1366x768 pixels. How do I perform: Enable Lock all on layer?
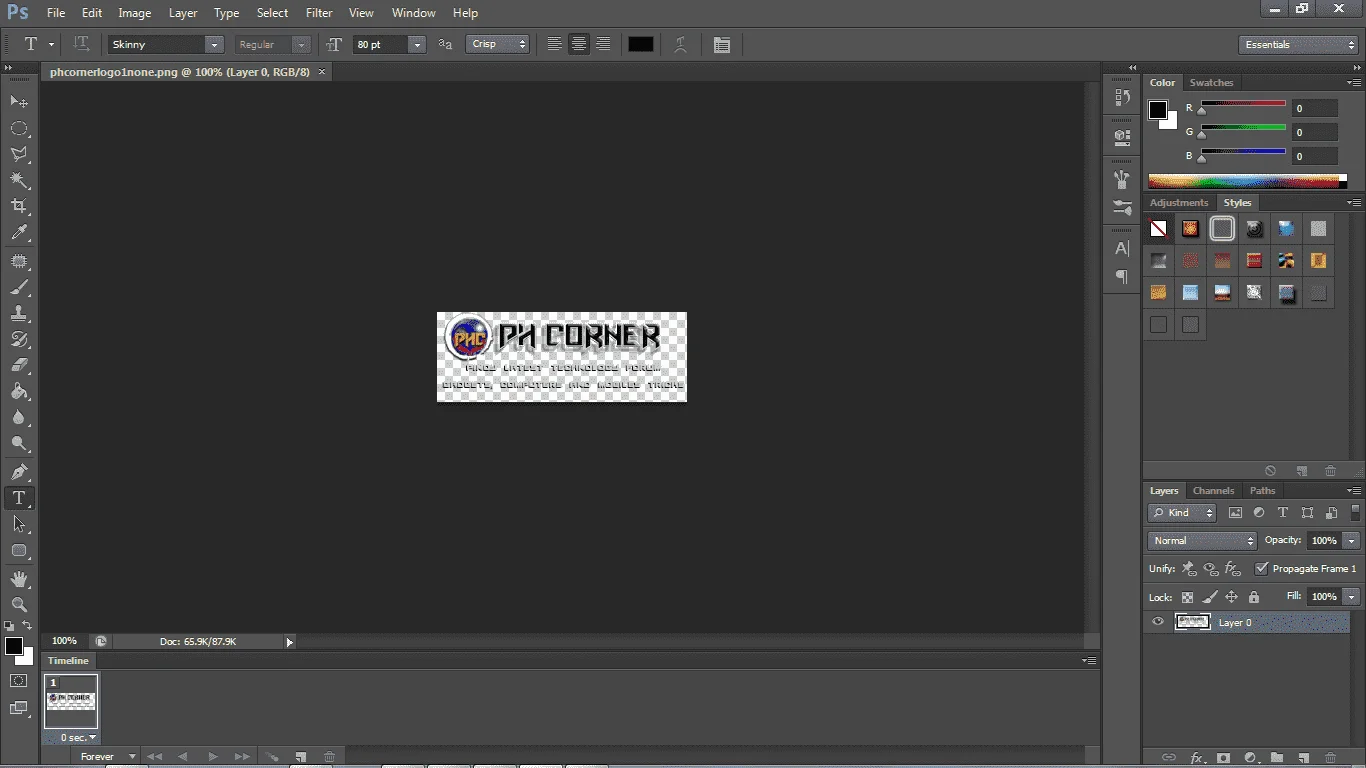click(1254, 597)
